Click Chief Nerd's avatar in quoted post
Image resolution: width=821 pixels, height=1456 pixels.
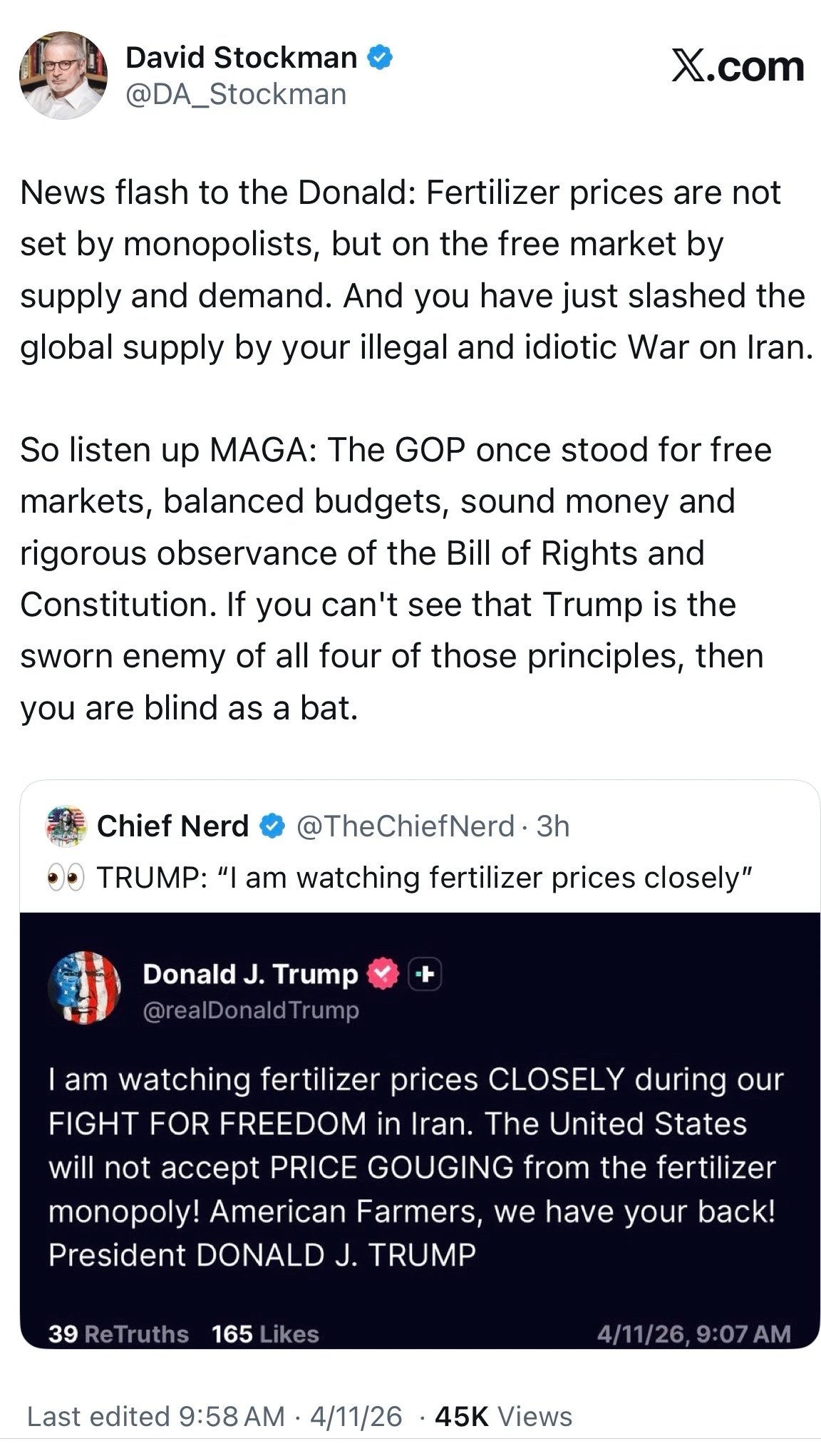[x=66, y=826]
